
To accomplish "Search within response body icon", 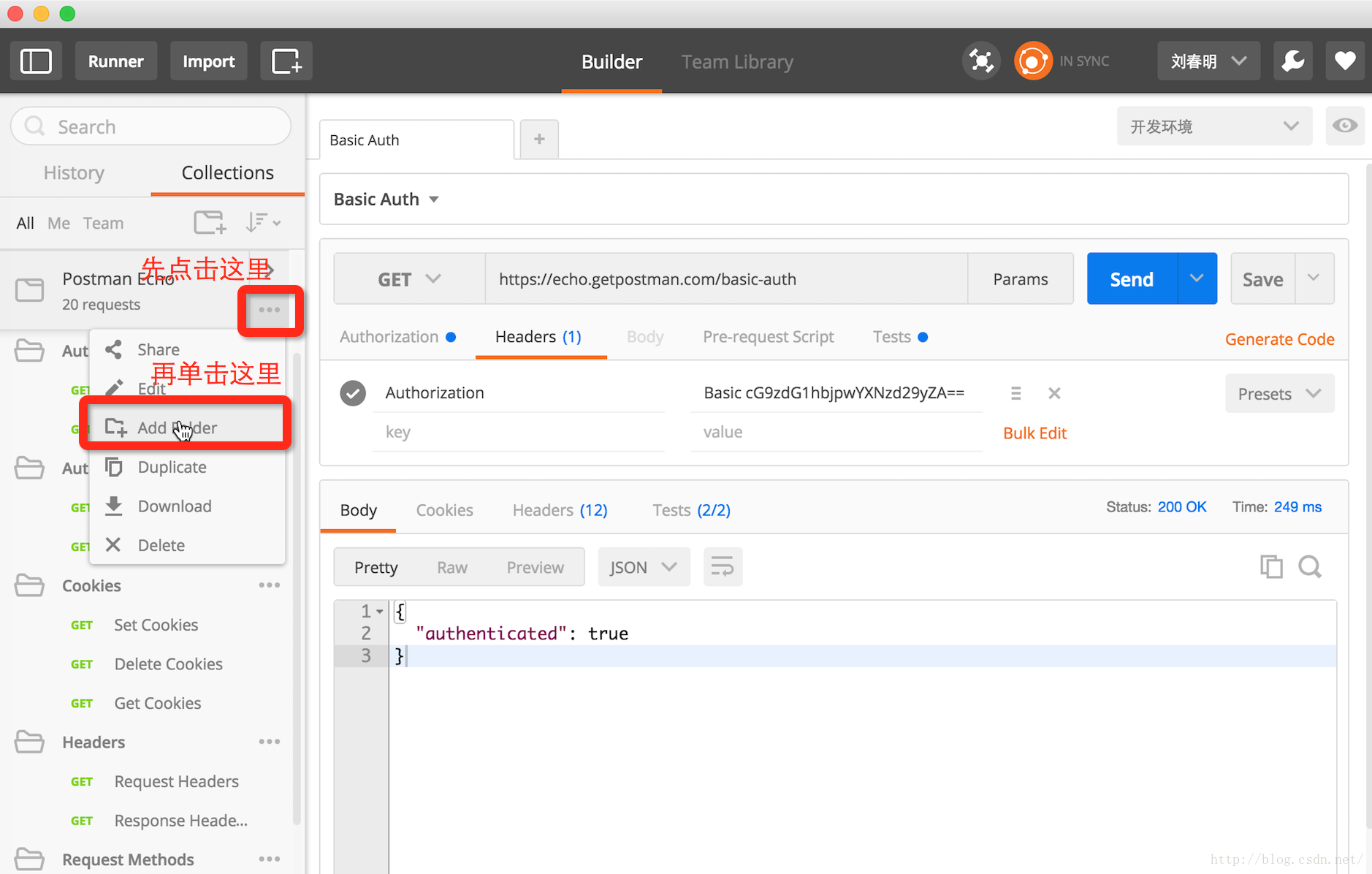I will click(x=1310, y=566).
